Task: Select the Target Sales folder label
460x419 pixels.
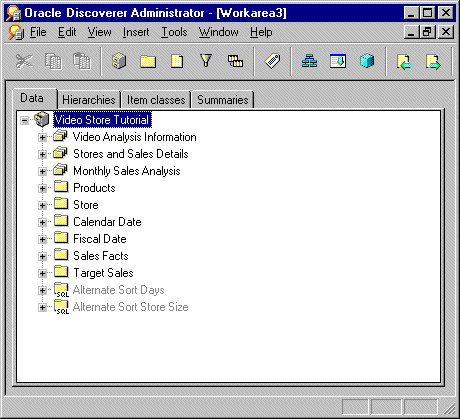Action: coord(103,273)
